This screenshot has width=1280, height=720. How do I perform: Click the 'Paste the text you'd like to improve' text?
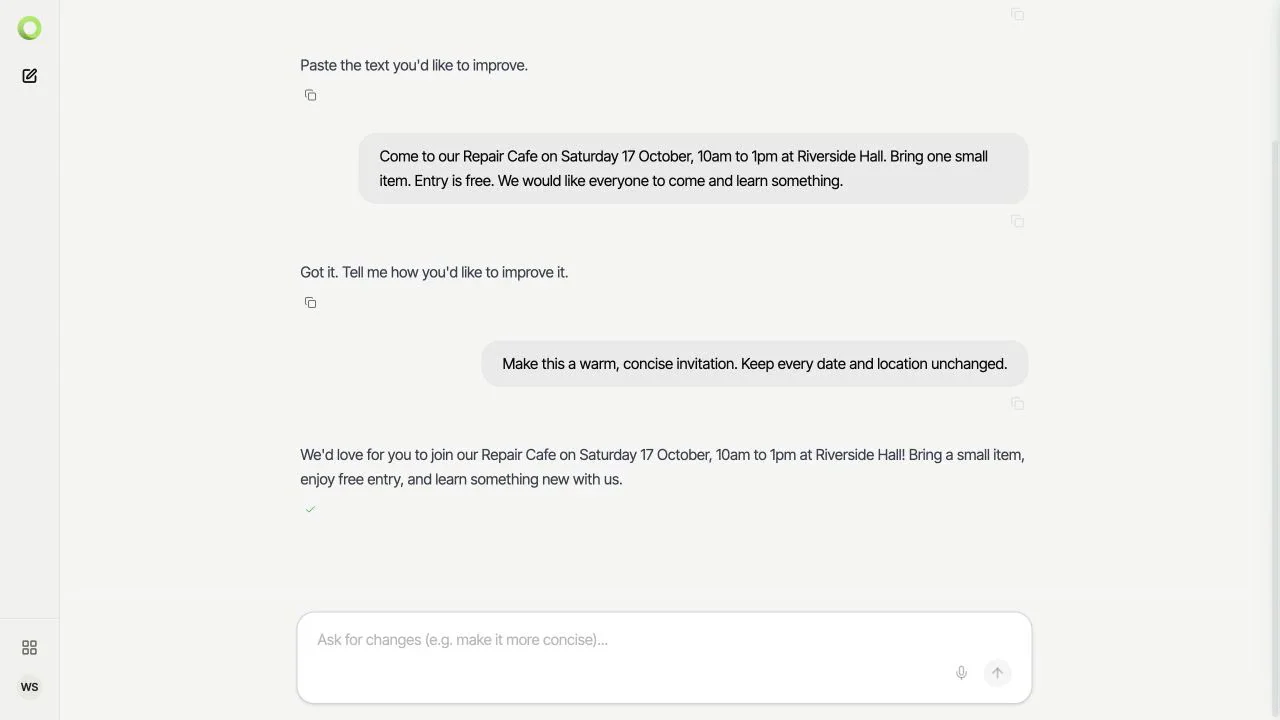point(414,65)
